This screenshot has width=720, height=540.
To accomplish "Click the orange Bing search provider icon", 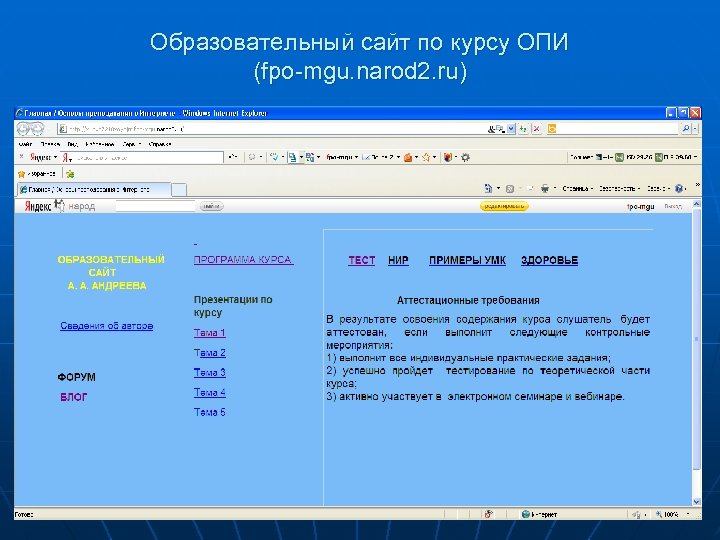I will (x=551, y=129).
